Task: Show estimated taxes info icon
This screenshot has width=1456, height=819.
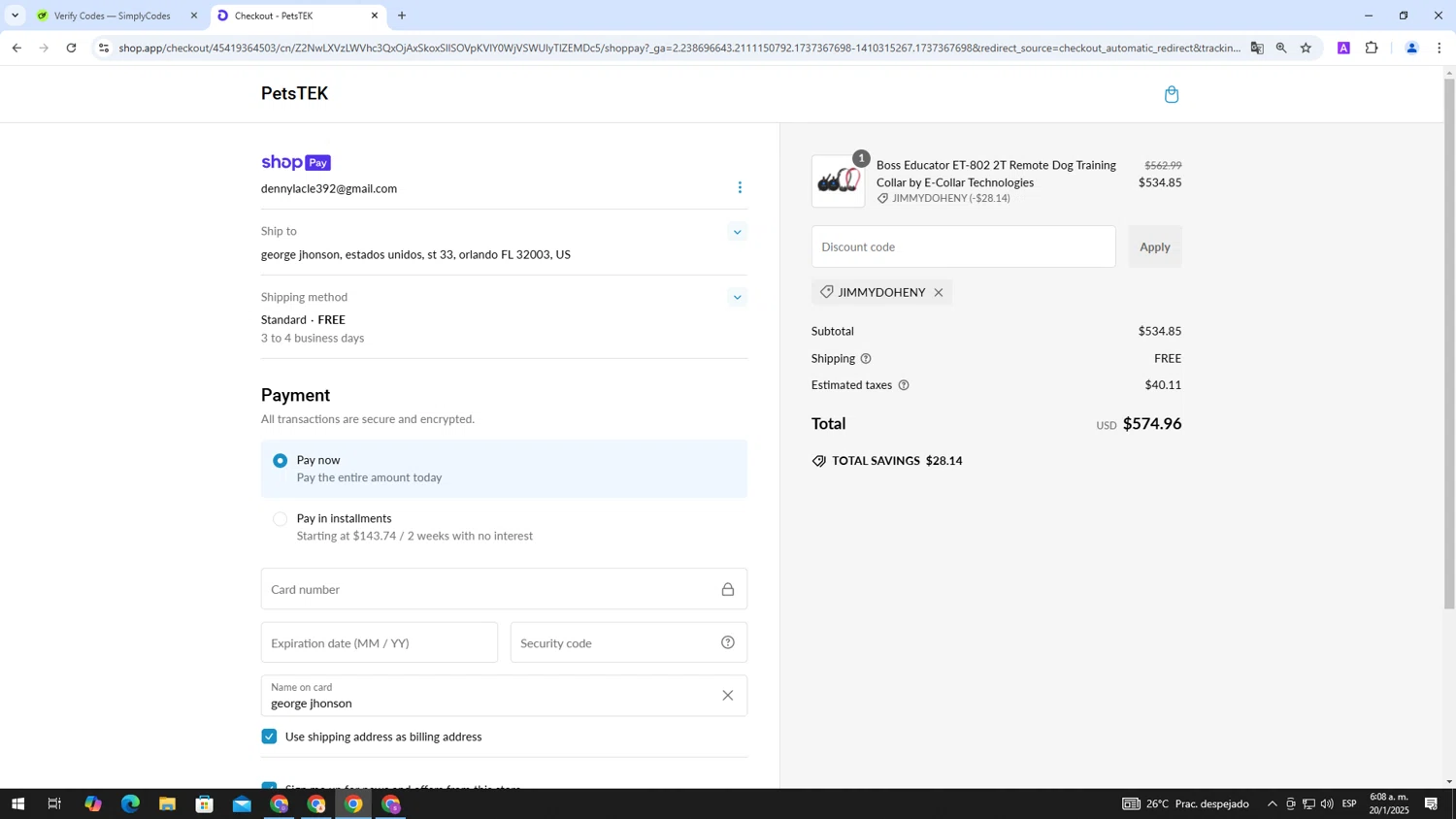Action: (x=904, y=385)
